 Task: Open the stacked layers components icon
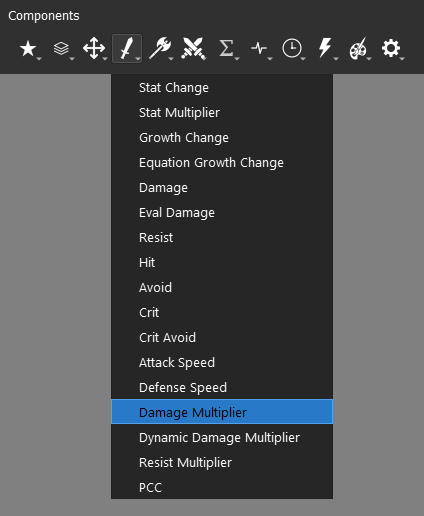63,49
